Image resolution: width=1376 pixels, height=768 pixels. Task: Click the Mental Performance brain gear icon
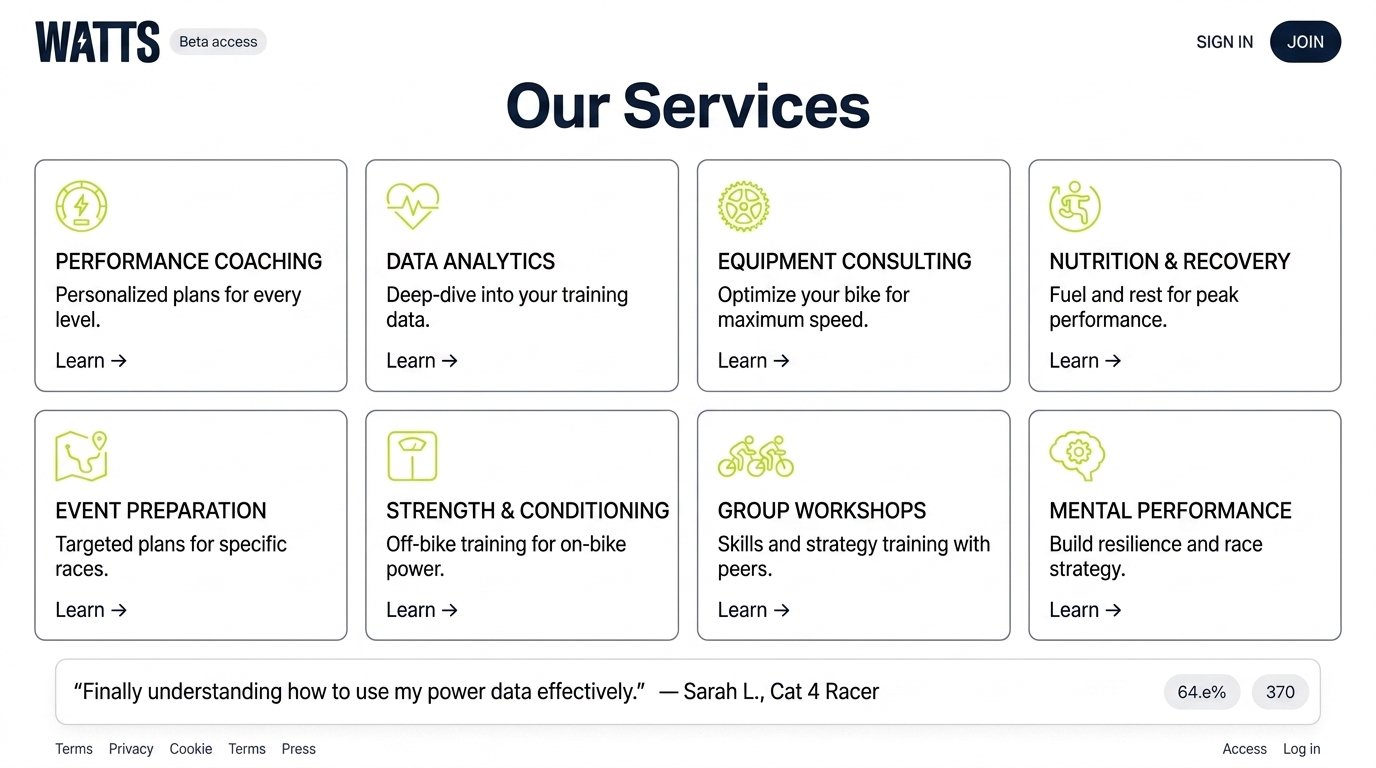click(x=1076, y=456)
